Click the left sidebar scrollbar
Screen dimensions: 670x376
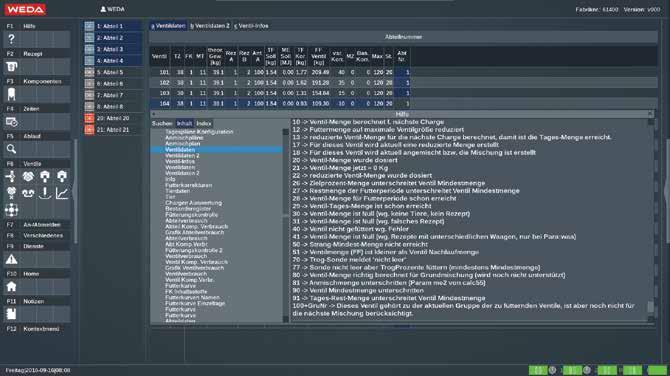point(76,191)
